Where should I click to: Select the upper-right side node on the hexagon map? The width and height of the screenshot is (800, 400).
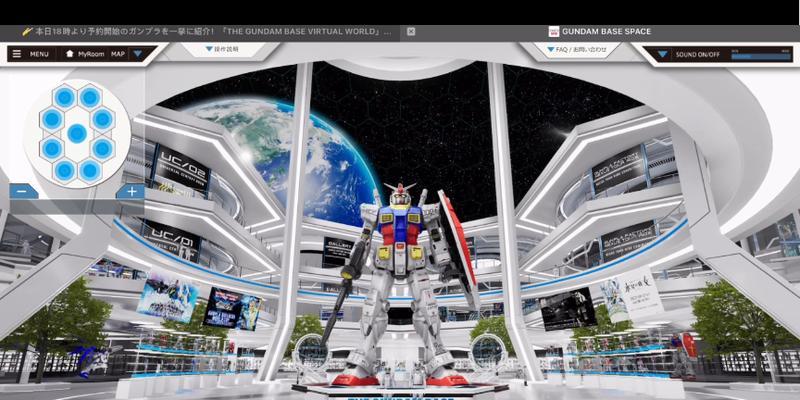(102, 119)
